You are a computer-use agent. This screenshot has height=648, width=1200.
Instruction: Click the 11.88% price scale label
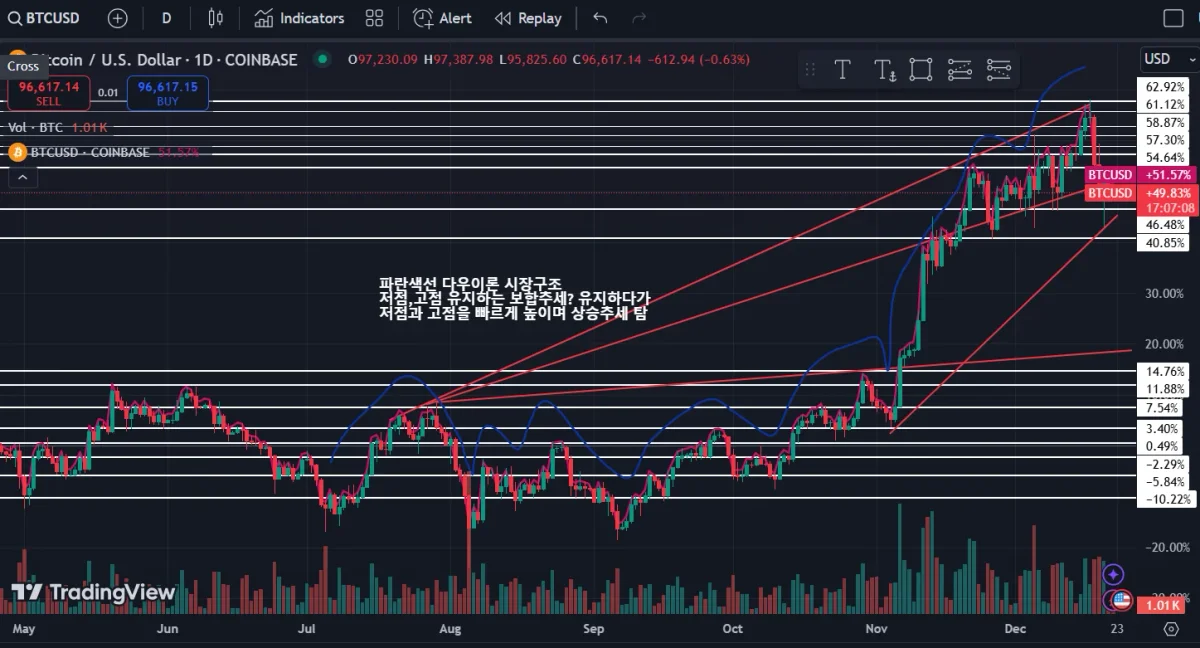[1165, 389]
